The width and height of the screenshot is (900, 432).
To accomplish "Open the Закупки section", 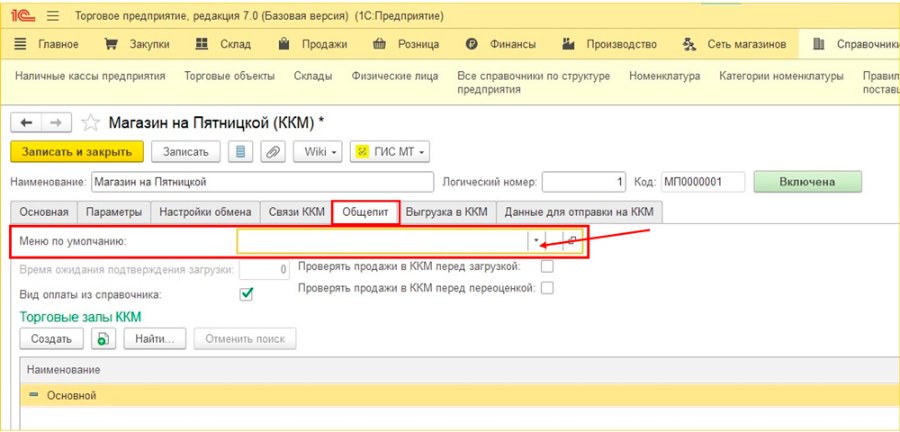I will (149, 44).
